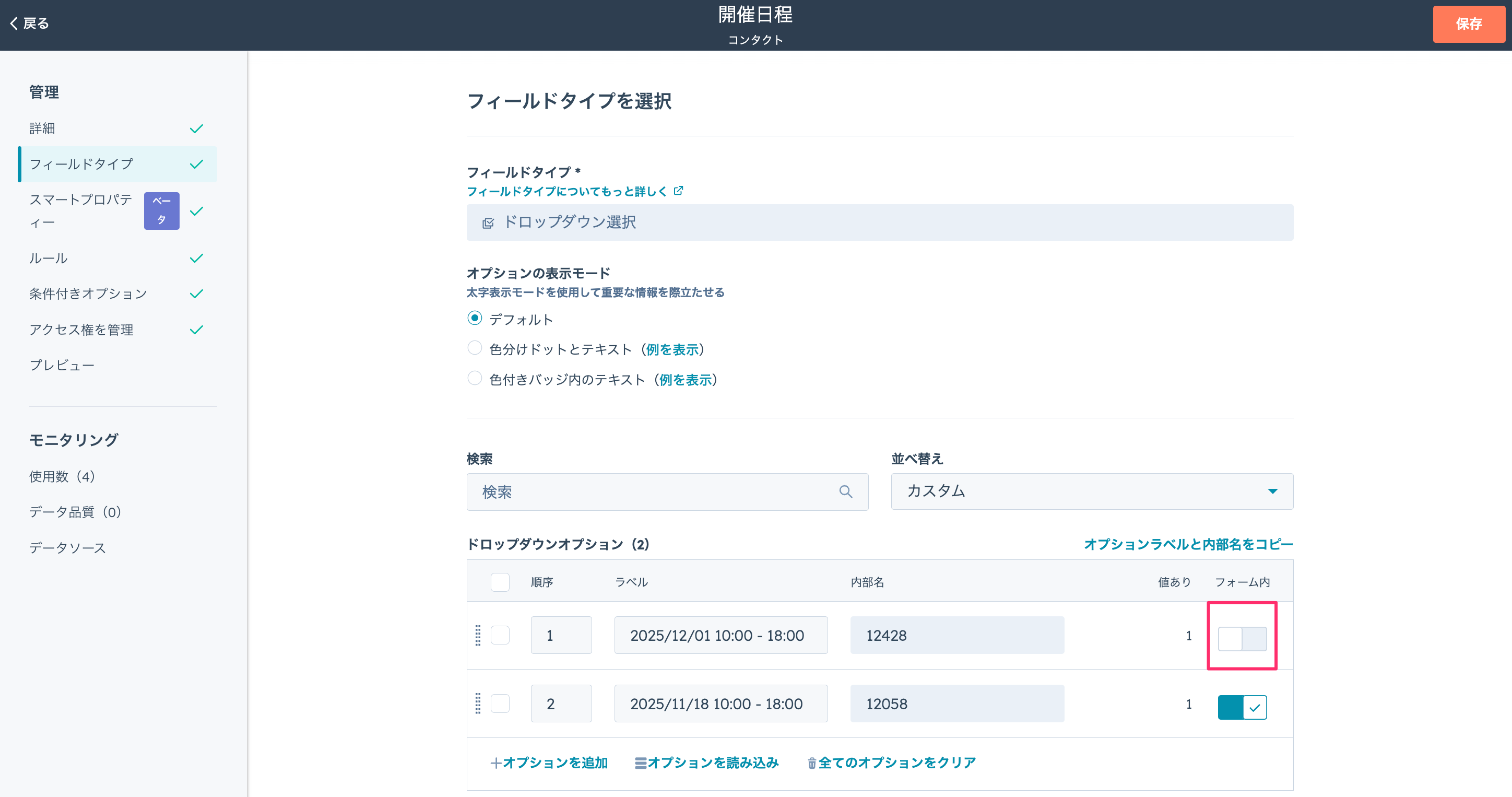
Task: Check the checkbox for option 12058
Action: click(500, 704)
